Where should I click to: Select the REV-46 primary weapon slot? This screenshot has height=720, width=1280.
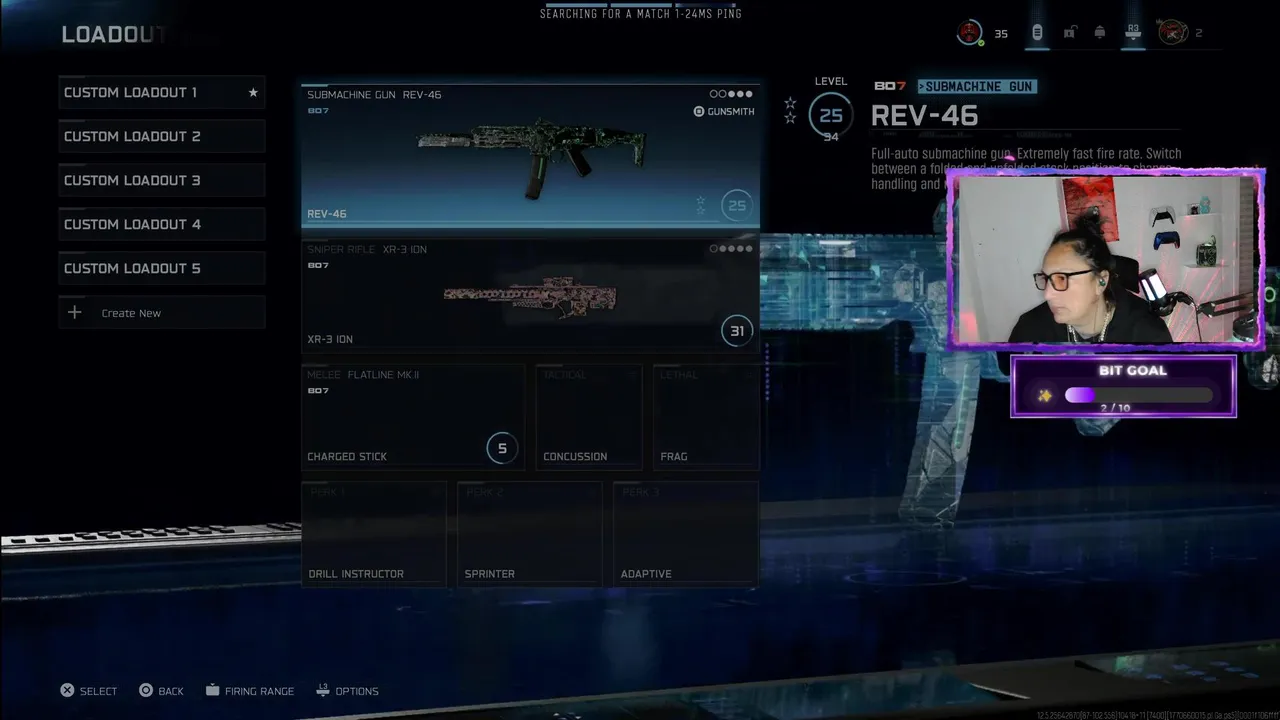[x=530, y=156]
